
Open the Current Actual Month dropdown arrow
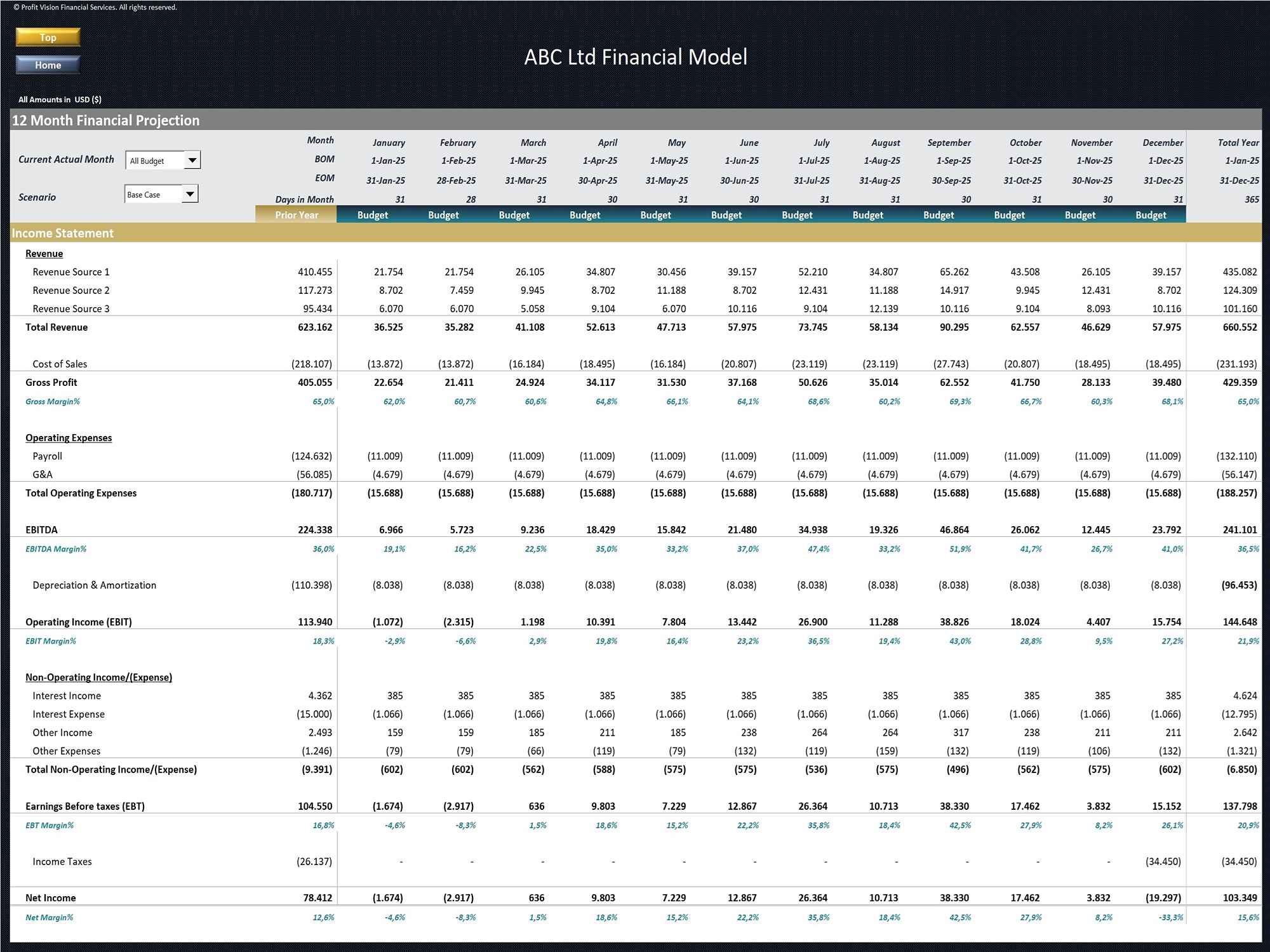192,161
